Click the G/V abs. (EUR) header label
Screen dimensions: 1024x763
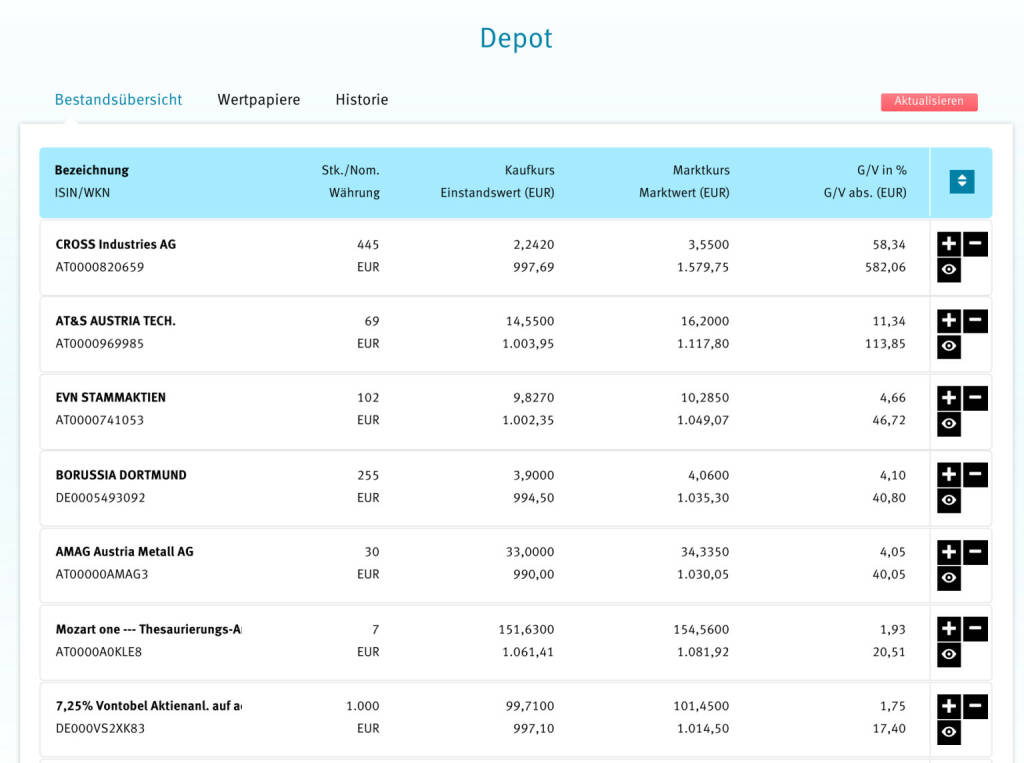click(865, 193)
